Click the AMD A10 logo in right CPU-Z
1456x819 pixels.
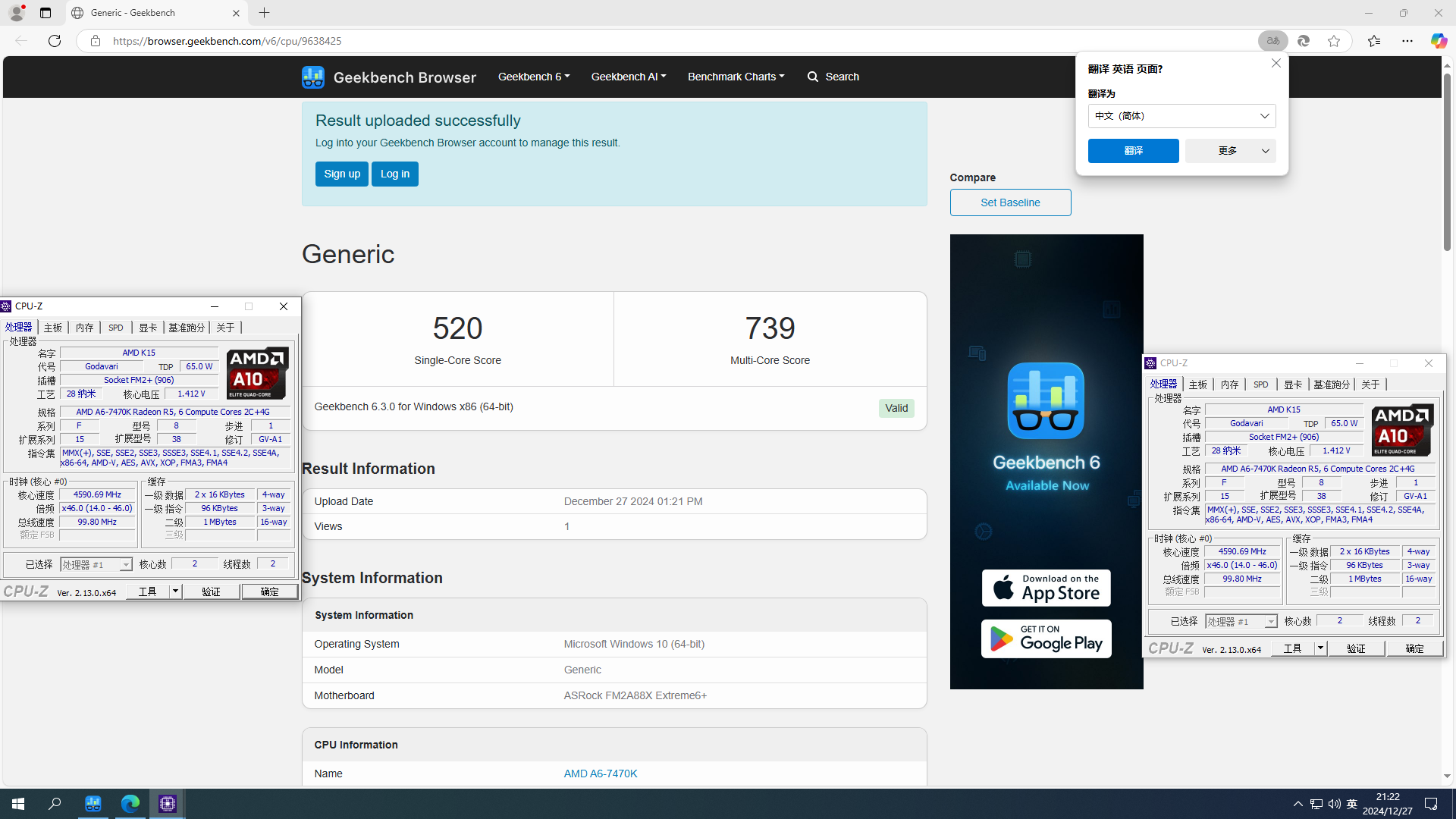[x=1403, y=430]
